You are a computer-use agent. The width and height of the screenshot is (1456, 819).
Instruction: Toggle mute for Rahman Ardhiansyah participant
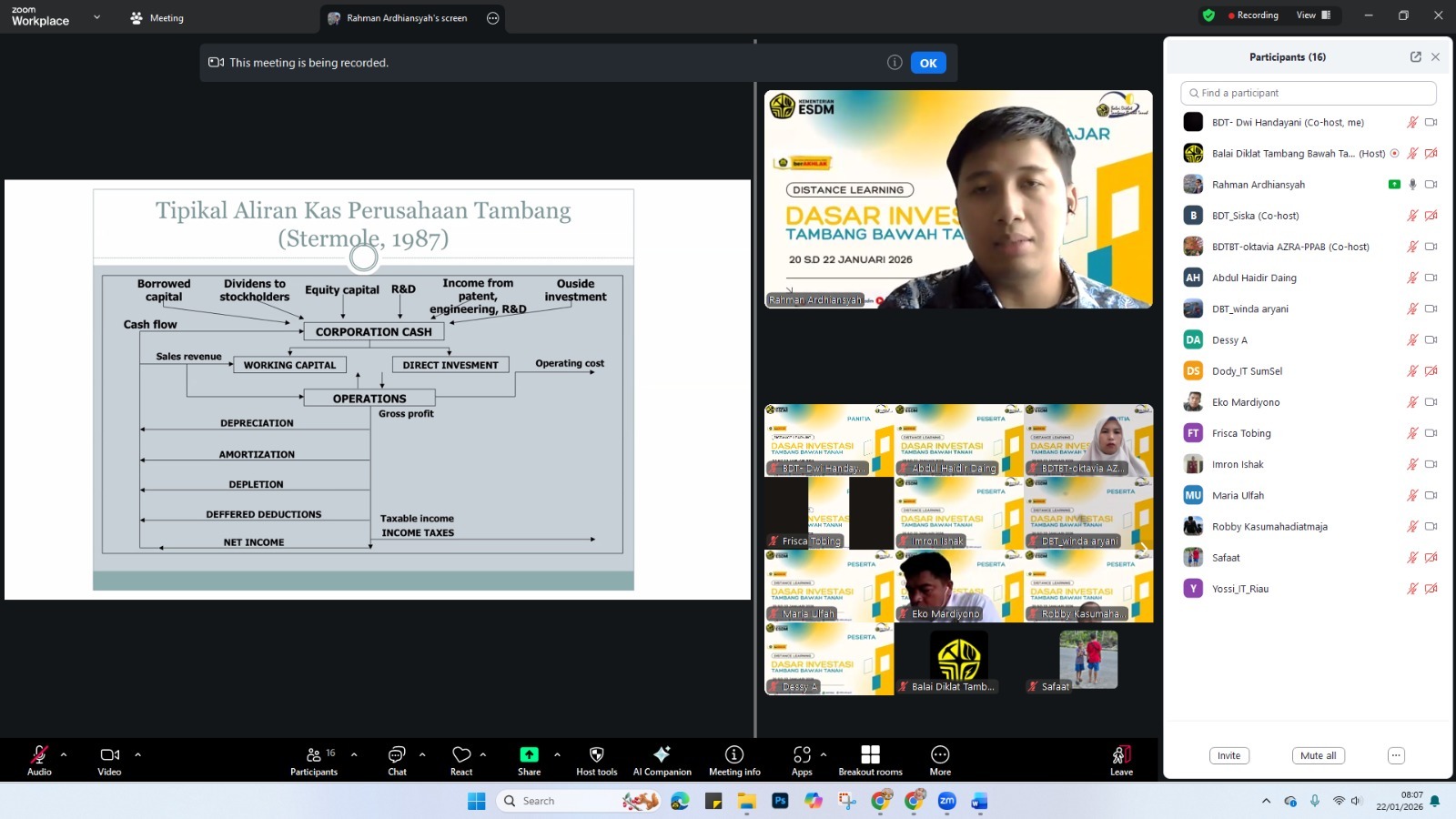[x=1412, y=185]
